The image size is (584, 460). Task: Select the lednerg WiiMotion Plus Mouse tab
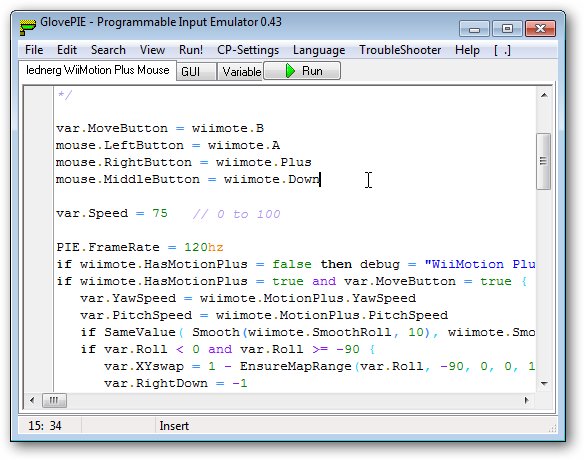(x=98, y=70)
